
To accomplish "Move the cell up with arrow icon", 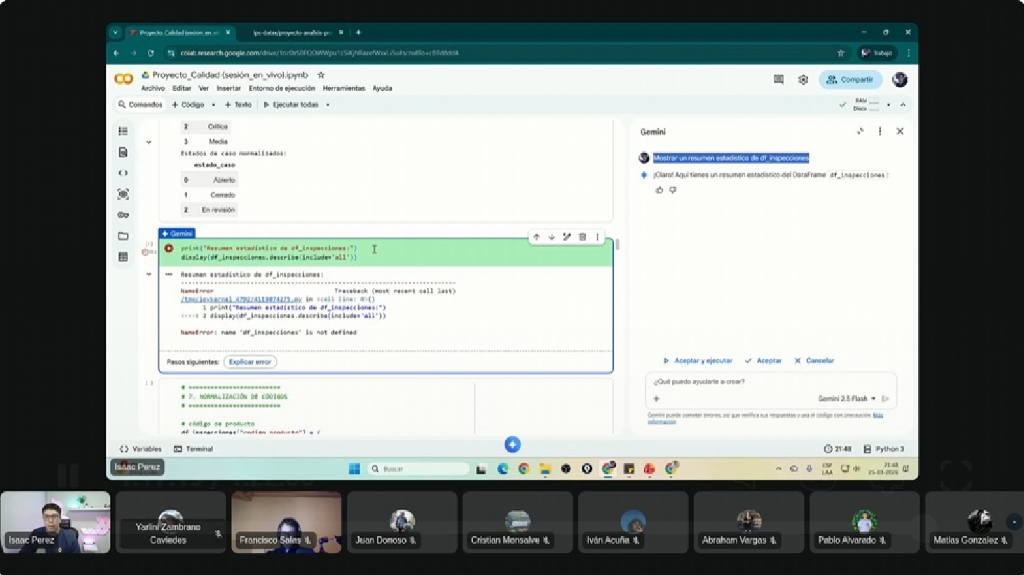I will tap(536, 237).
